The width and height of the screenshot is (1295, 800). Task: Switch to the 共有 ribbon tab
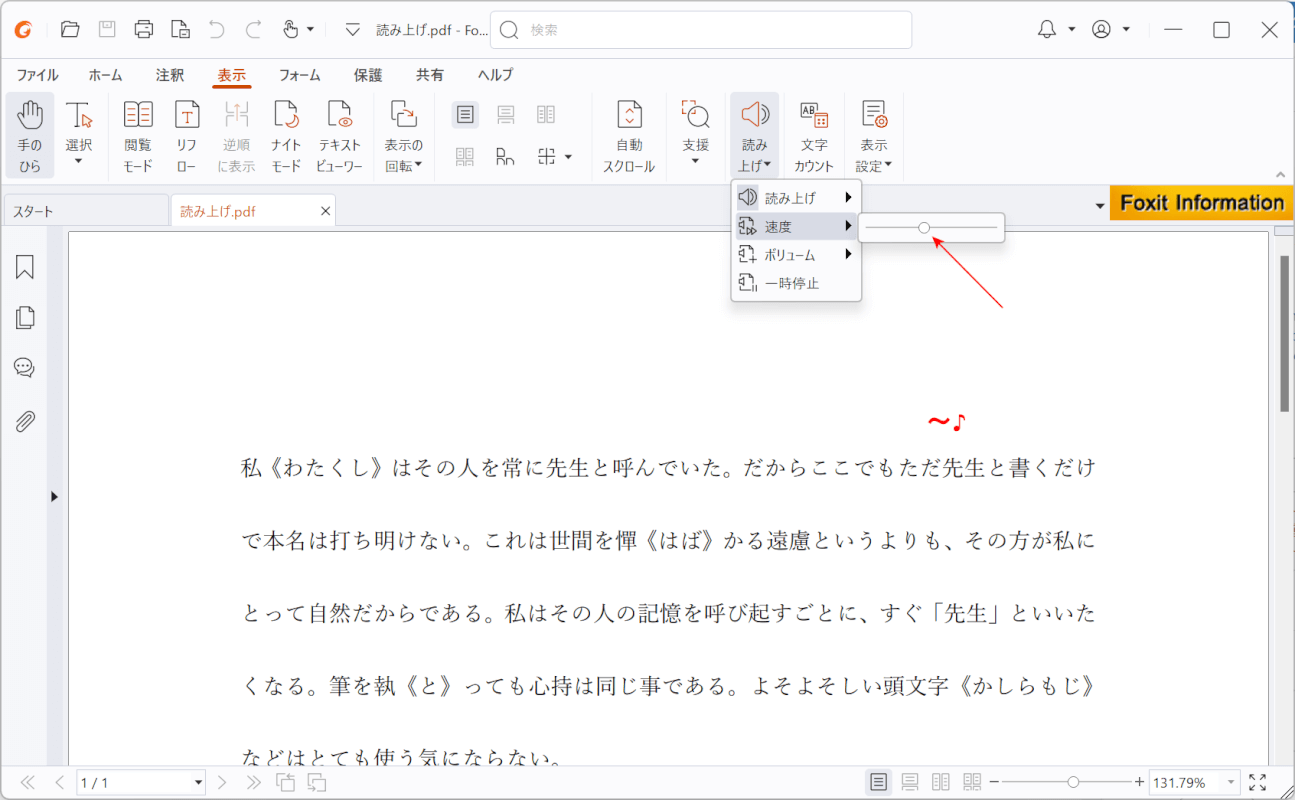tap(430, 75)
